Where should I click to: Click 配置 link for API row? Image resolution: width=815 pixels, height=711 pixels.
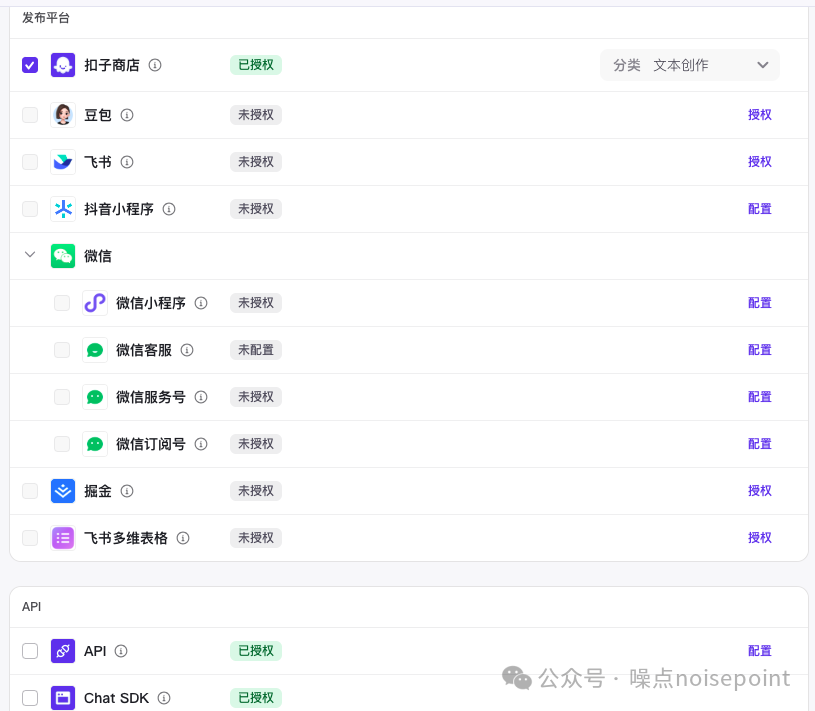[x=759, y=651]
